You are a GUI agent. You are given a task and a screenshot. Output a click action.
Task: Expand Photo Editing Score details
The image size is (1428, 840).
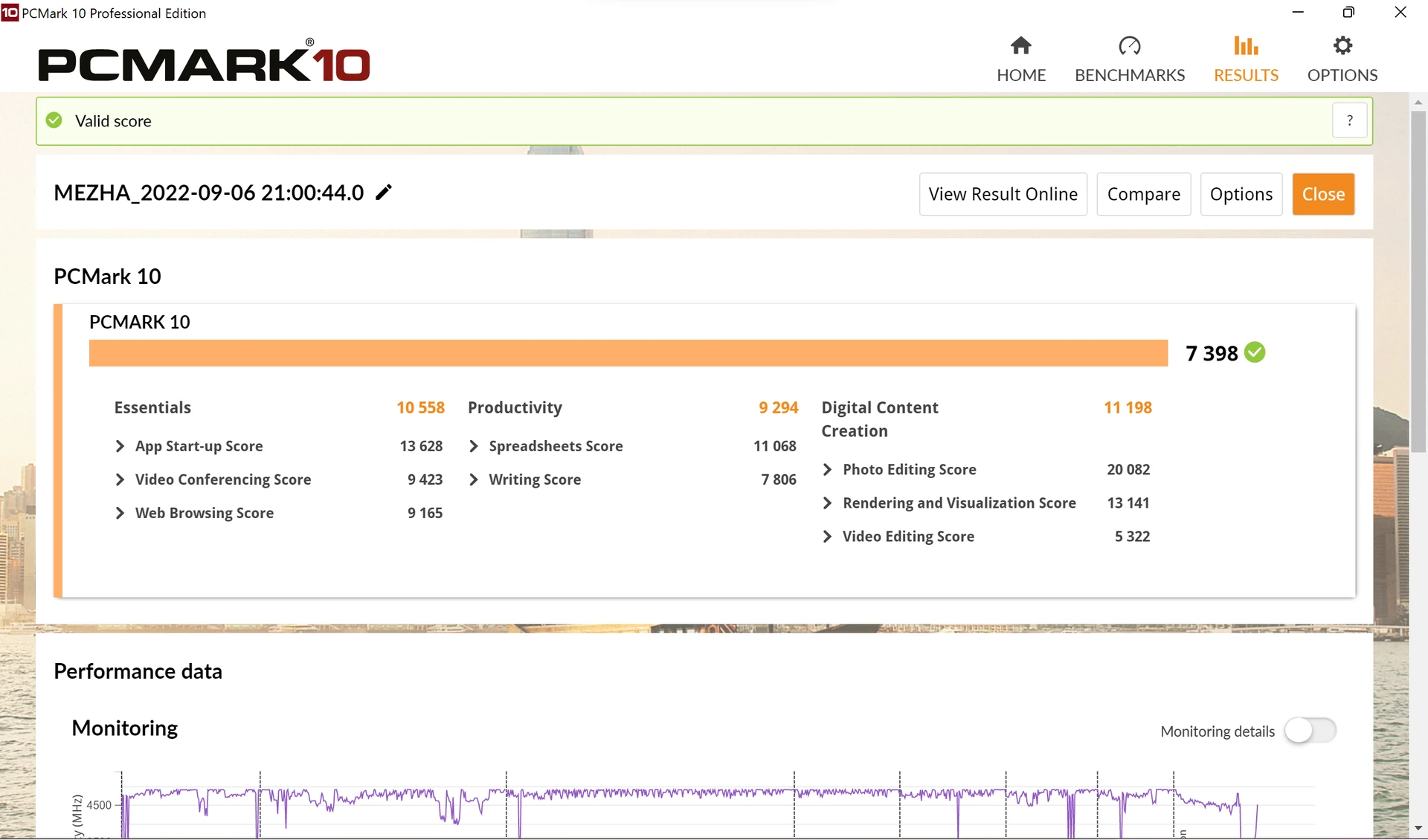[x=827, y=469]
